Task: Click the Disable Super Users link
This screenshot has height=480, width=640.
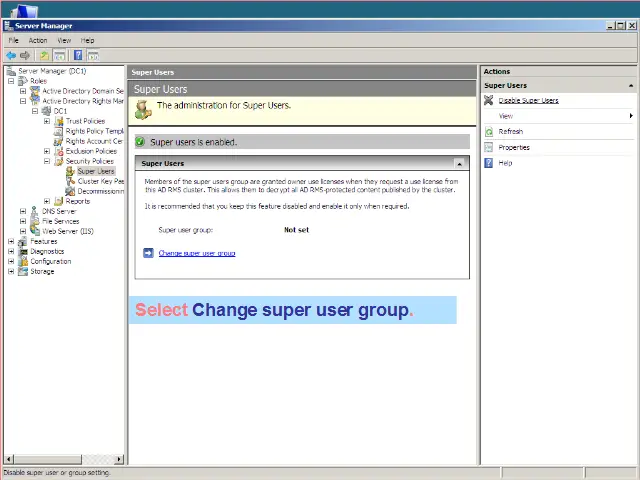Action: 528,100
